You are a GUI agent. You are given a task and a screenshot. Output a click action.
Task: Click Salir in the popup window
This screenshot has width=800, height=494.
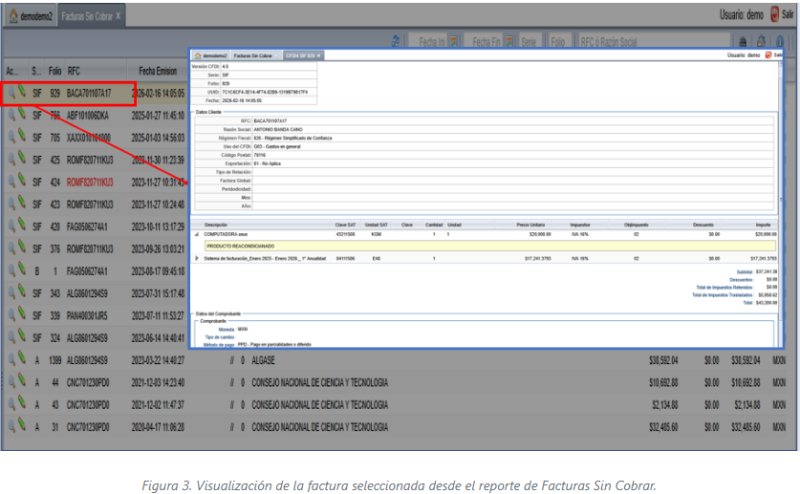tap(772, 55)
